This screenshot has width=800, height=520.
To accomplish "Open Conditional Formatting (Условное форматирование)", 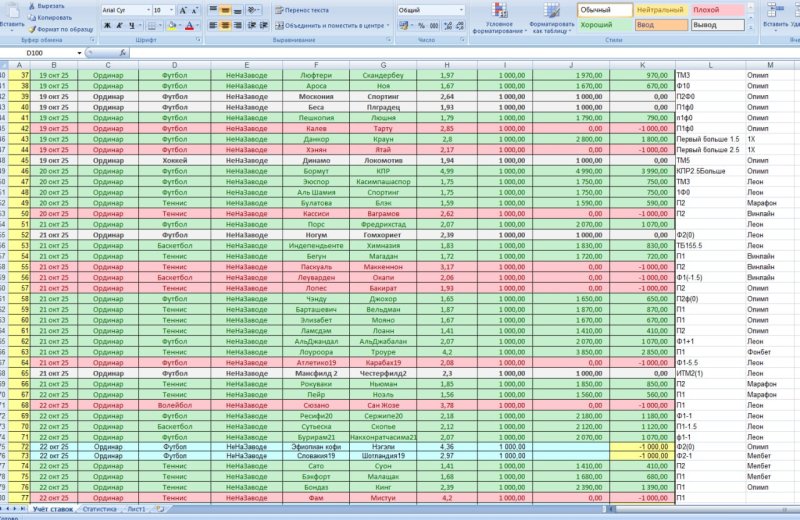I will (505, 26).
